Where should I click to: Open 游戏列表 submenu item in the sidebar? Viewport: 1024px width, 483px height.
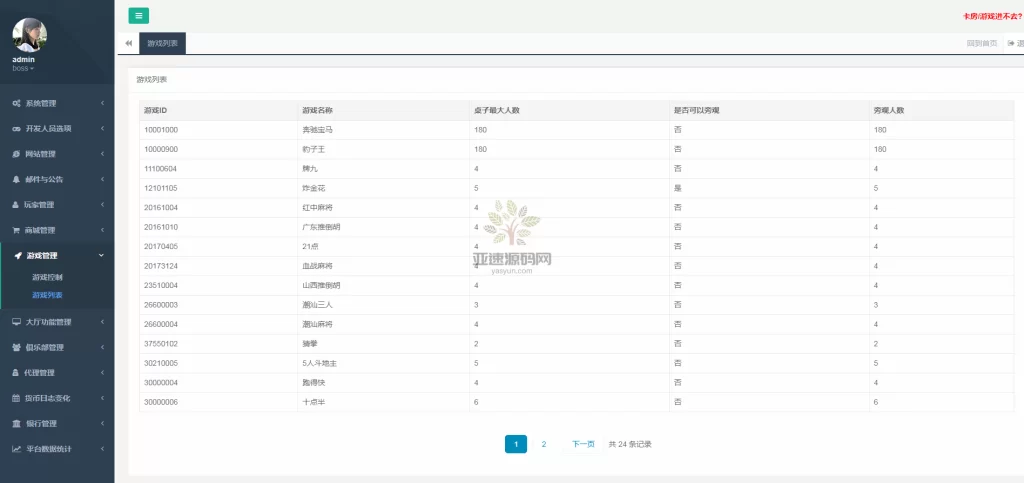point(47,295)
